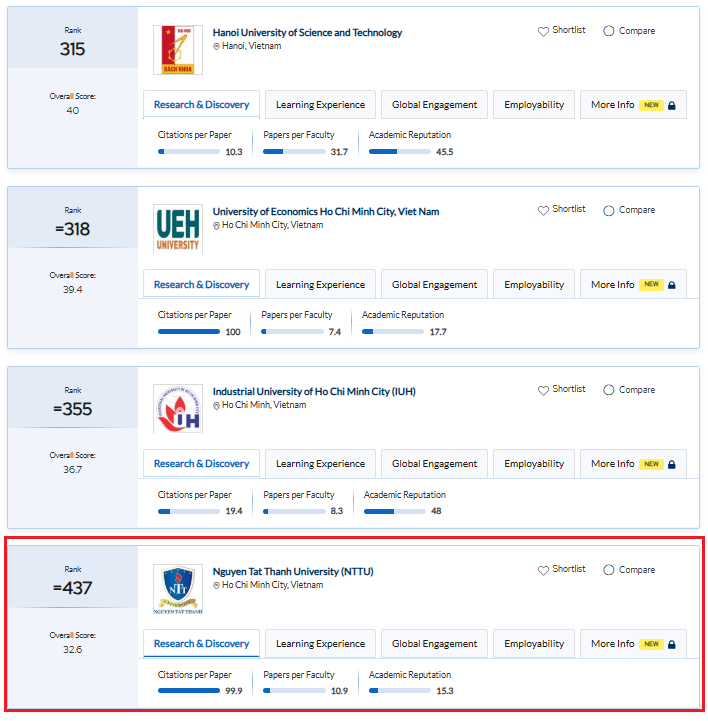Open Global Engagement tab for University of Economics
This screenshot has height=721, width=708.
pyautogui.click(x=434, y=285)
